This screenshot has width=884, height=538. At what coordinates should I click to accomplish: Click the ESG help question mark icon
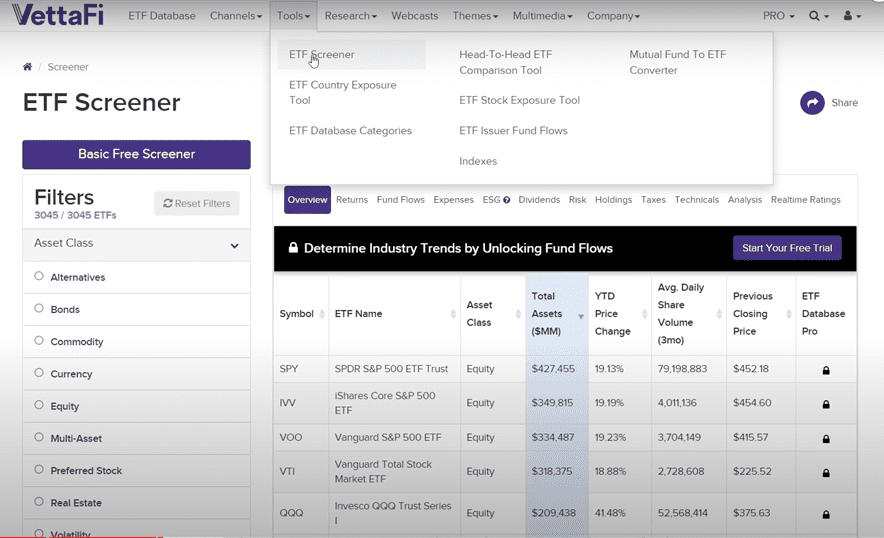pyautogui.click(x=507, y=200)
